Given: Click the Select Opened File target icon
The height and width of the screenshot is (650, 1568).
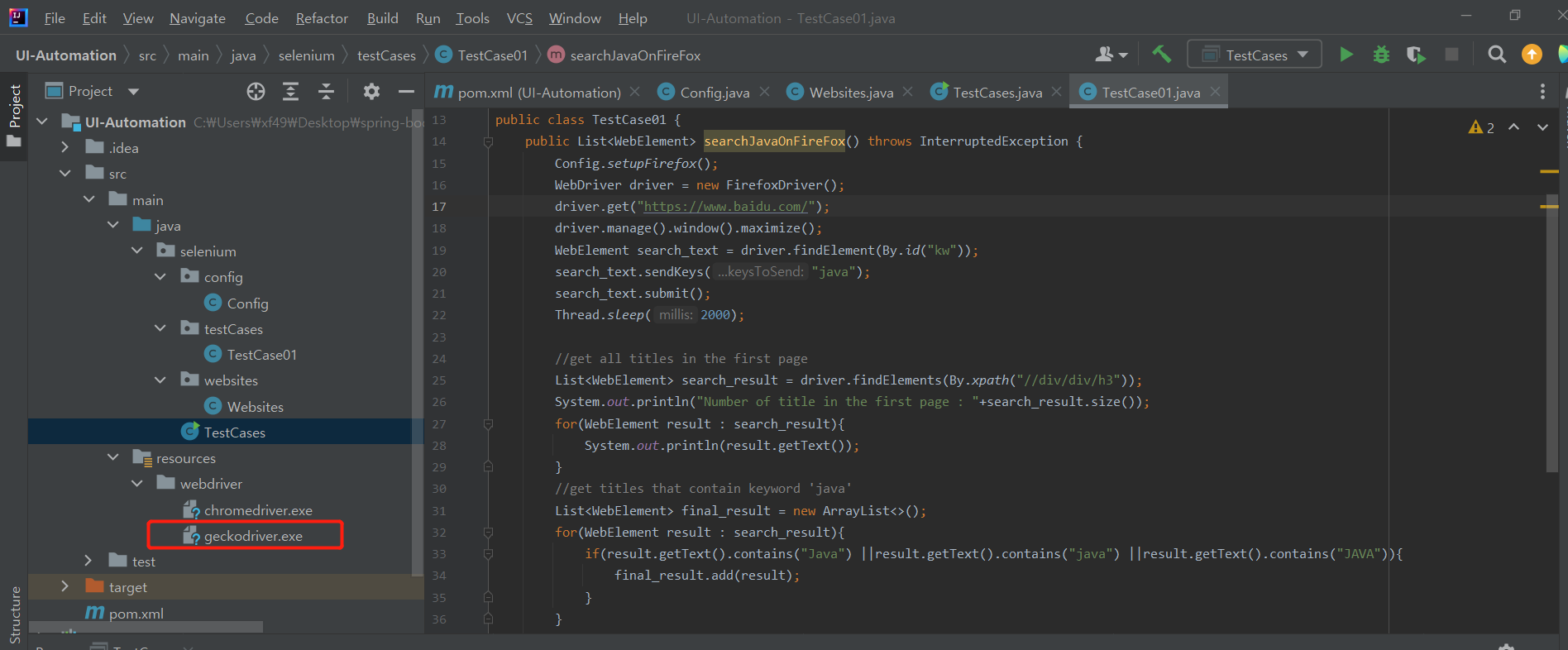Looking at the screenshot, I should pyautogui.click(x=256, y=91).
